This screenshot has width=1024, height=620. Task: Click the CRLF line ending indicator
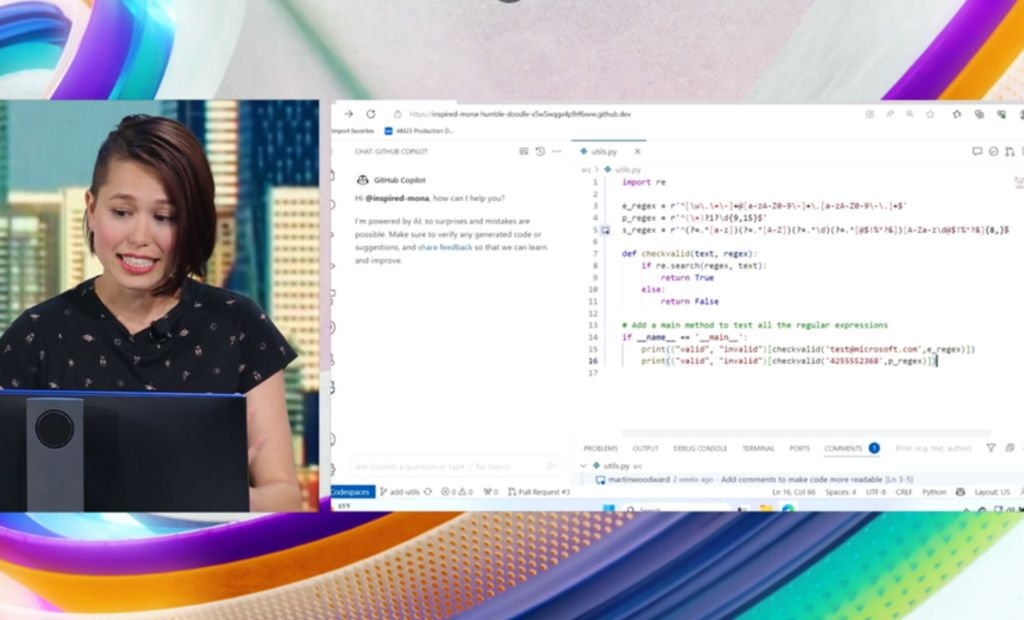[x=904, y=492]
